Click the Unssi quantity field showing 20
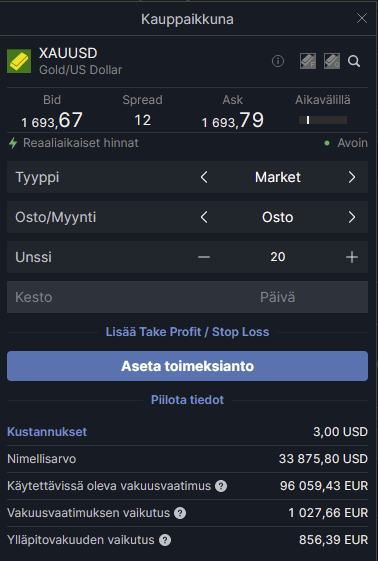The height and width of the screenshot is (561, 378). click(x=278, y=257)
